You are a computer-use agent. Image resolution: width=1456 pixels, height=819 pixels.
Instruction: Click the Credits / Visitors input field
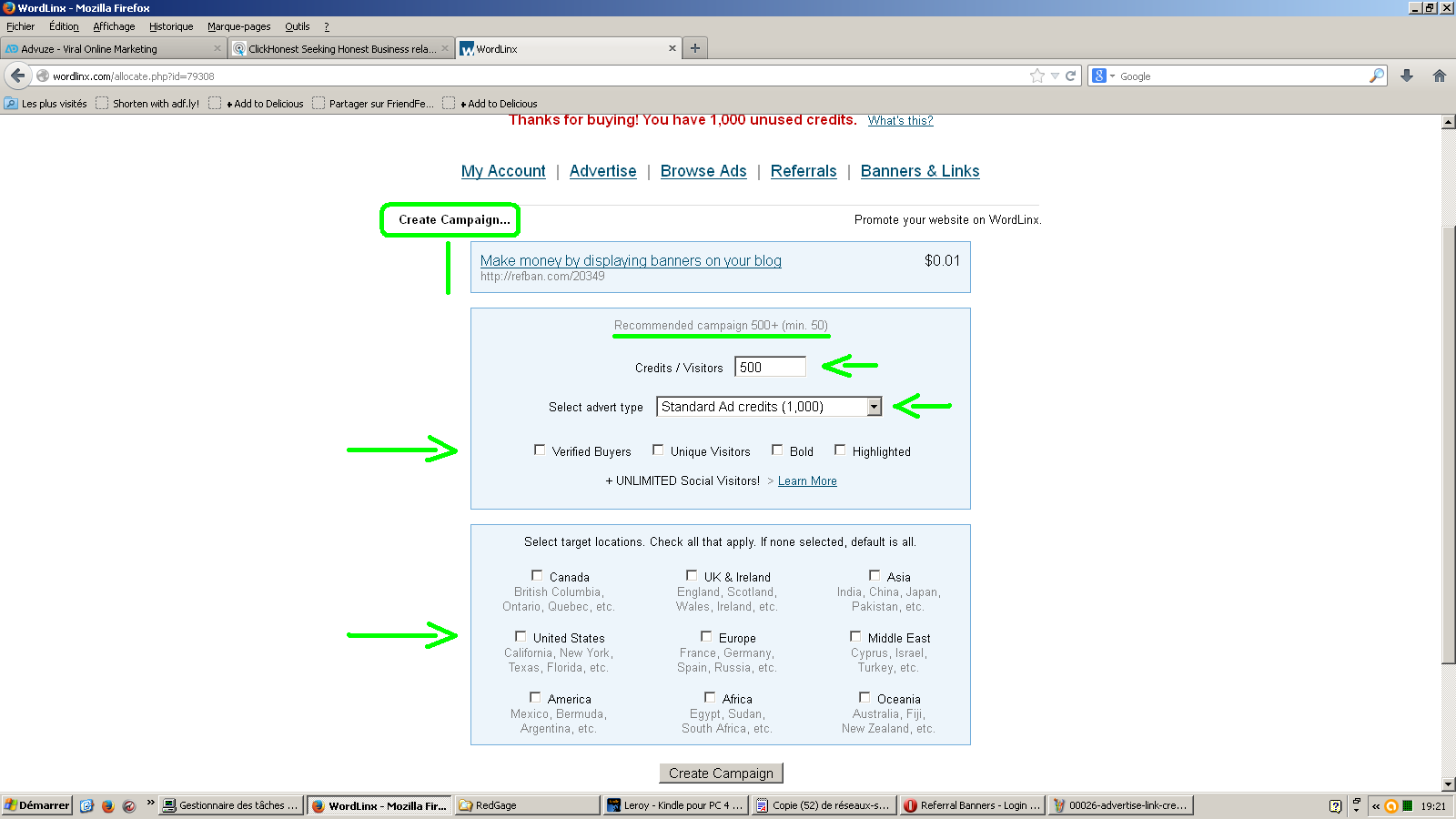click(770, 367)
